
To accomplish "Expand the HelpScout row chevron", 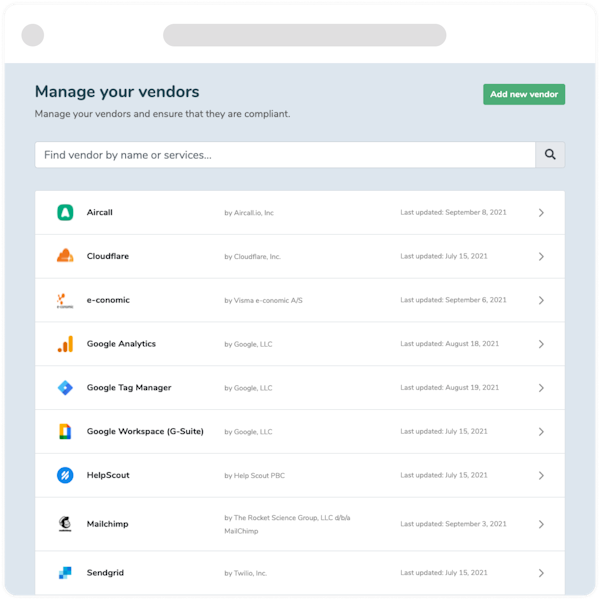I will point(541,476).
